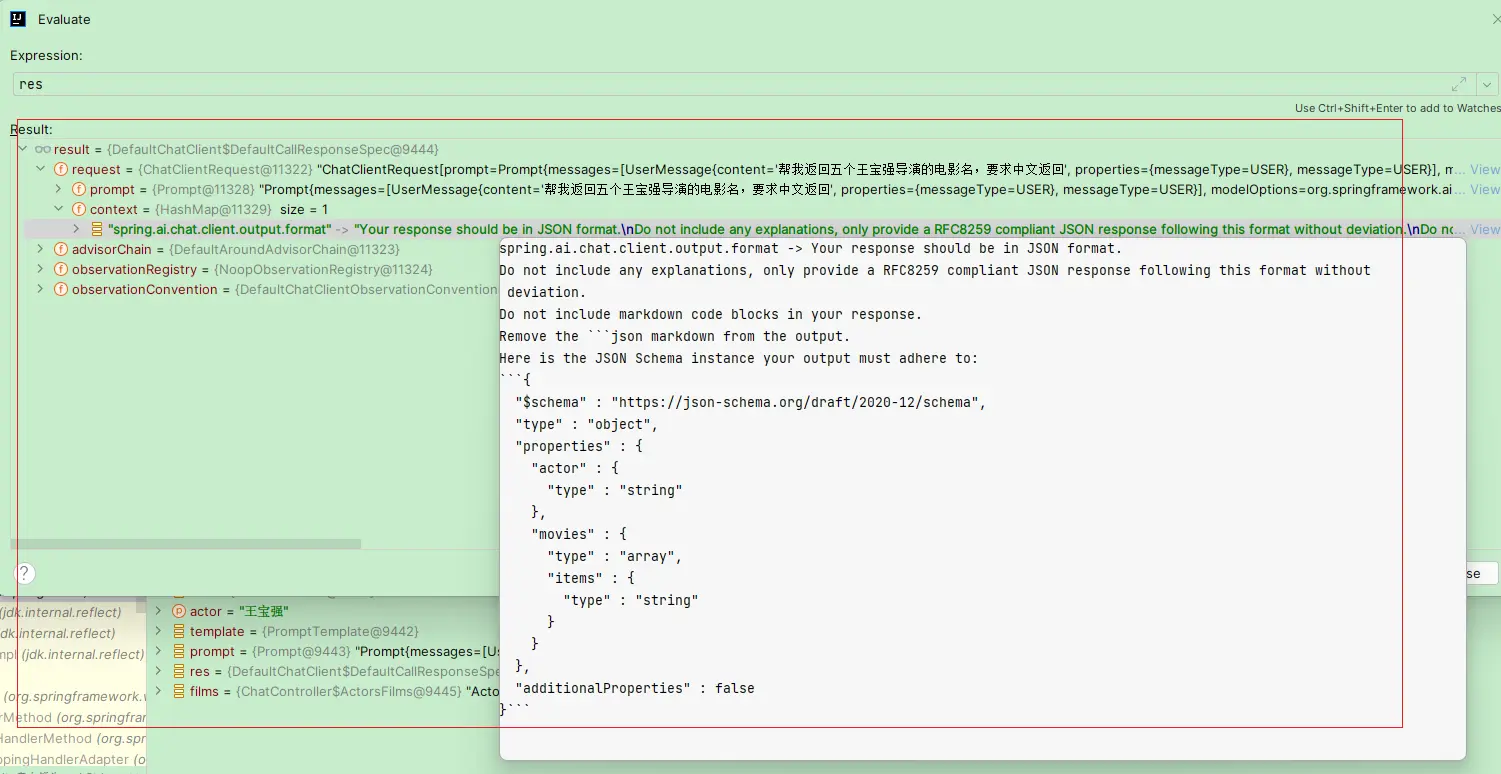Expand the prompt node under request

coord(58,190)
